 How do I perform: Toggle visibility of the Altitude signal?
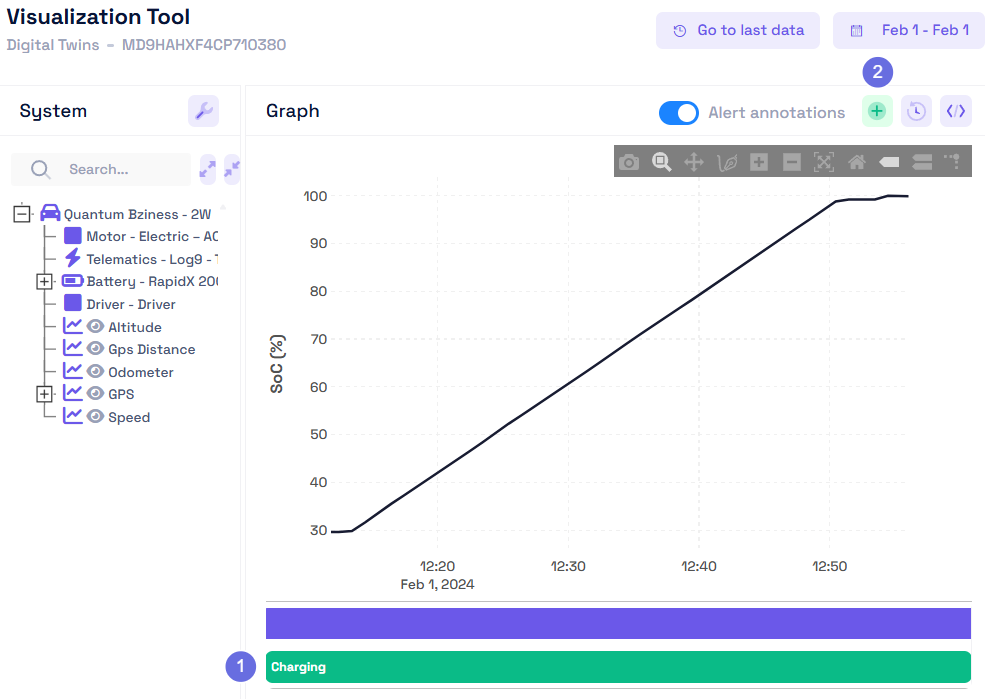pyautogui.click(x=95, y=326)
